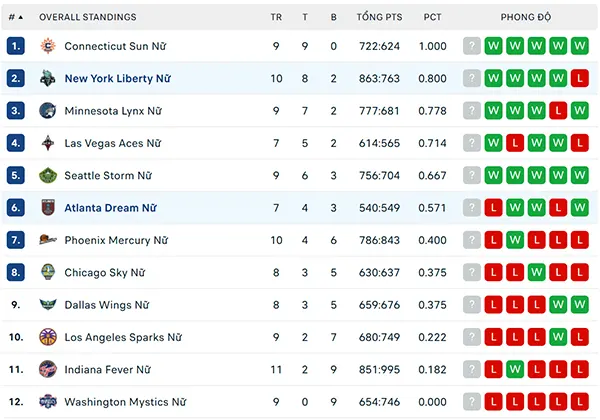Click the gray question mark in Minnesota Lynx row

click(x=472, y=111)
